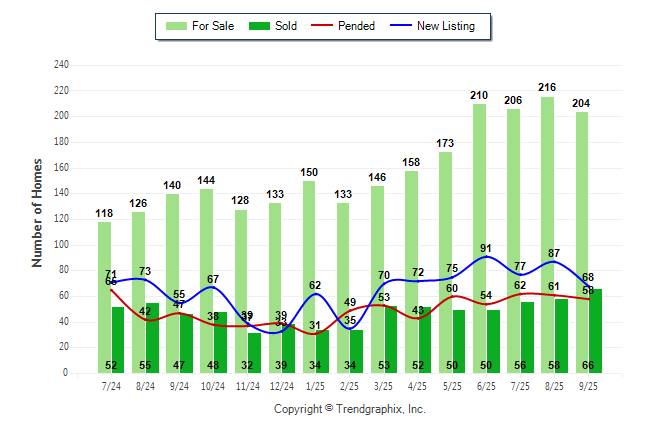Select the 240 y-axis tick label
646x434 pixels.
pos(61,65)
